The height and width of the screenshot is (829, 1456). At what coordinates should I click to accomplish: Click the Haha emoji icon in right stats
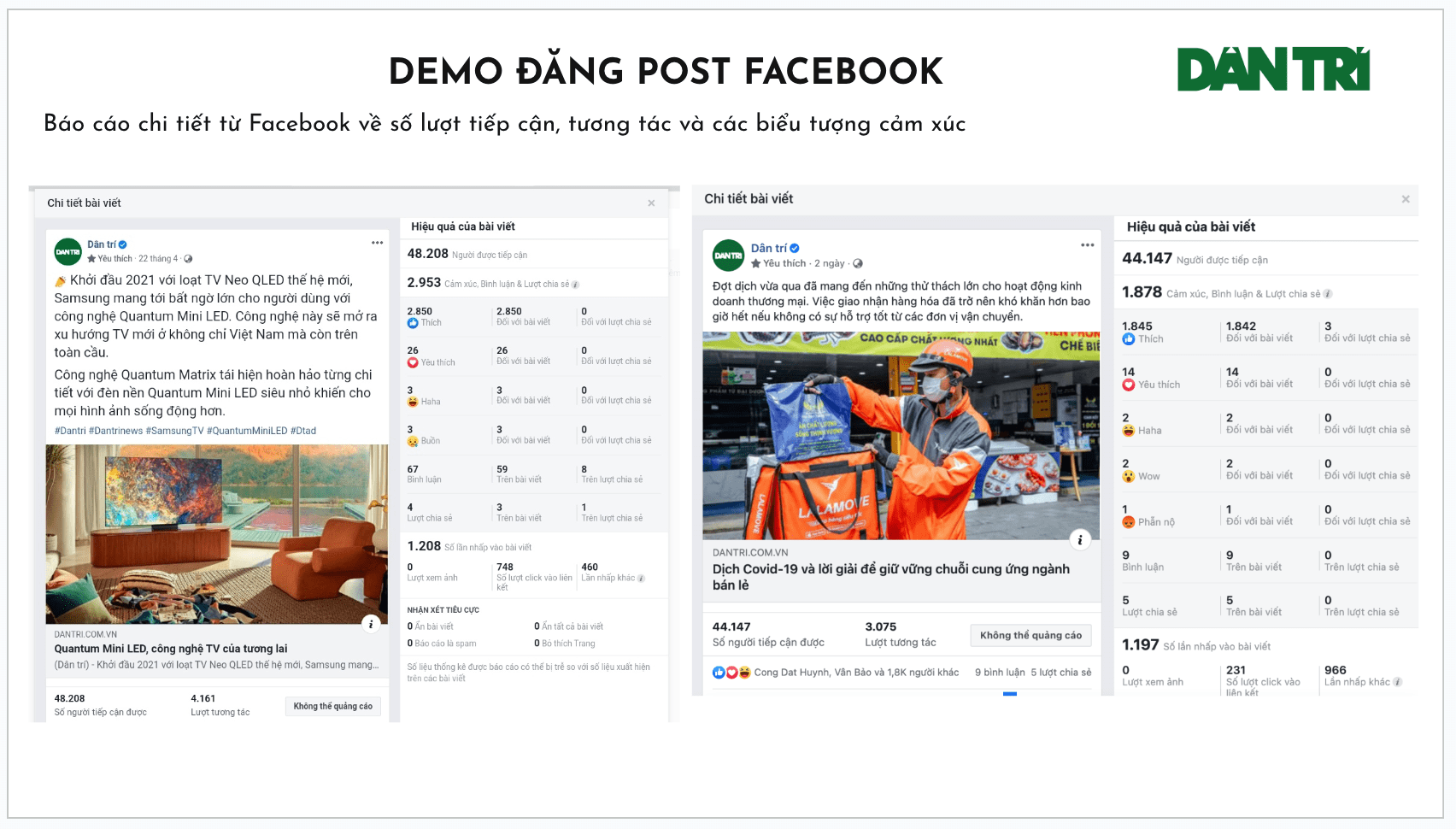click(x=1129, y=431)
